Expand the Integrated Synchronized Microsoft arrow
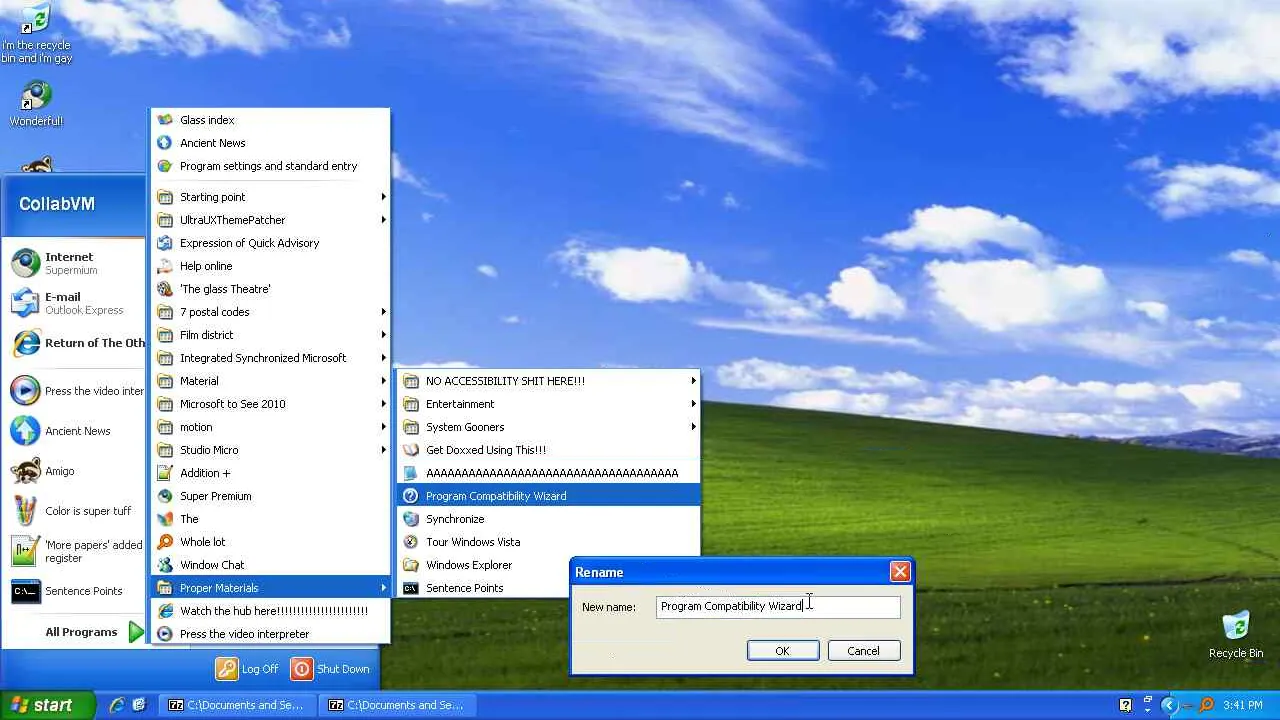Viewport: 1280px width, 720px height. (x=383, y=358)
